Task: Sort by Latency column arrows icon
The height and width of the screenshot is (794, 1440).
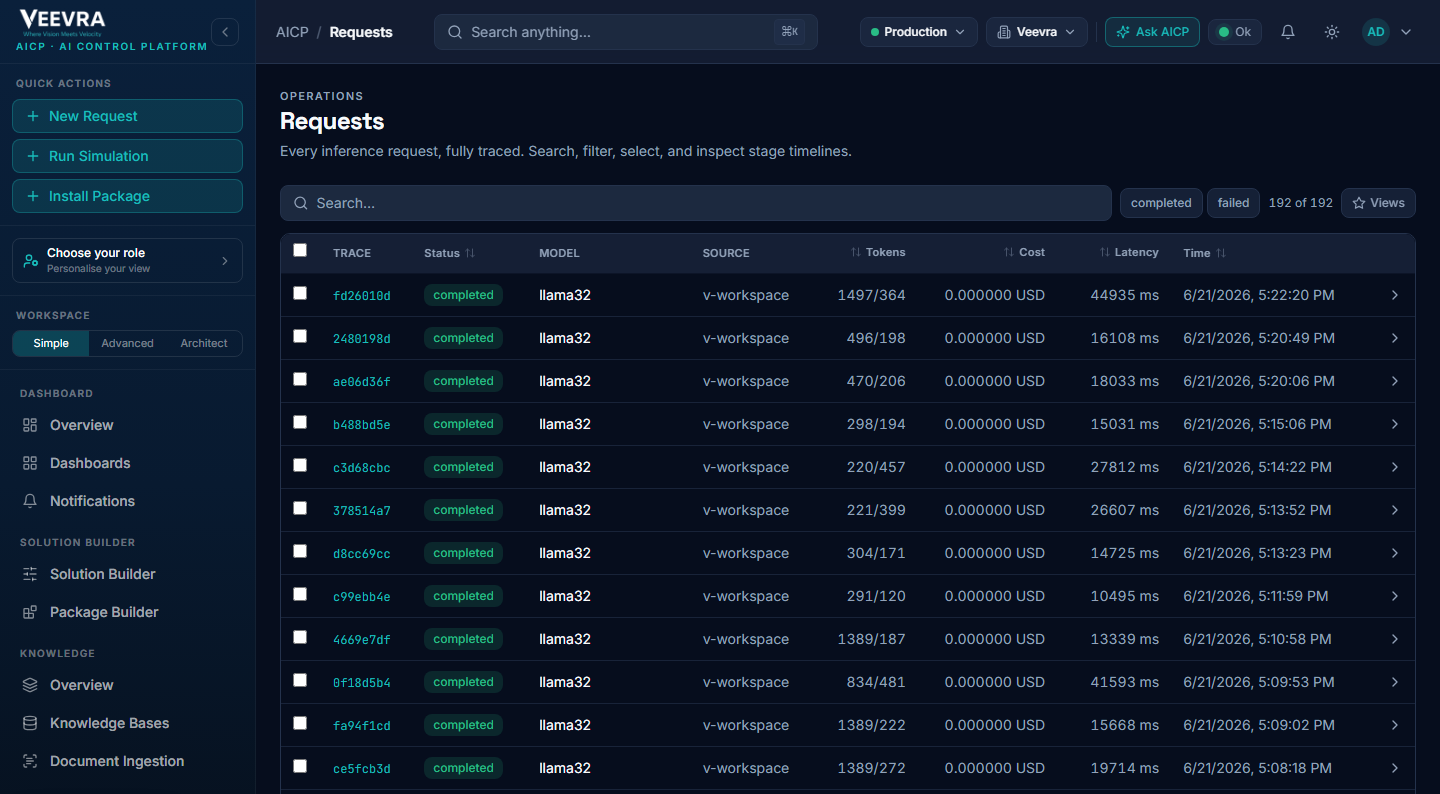Action: pyautogui.click(x=1105, y=252)
